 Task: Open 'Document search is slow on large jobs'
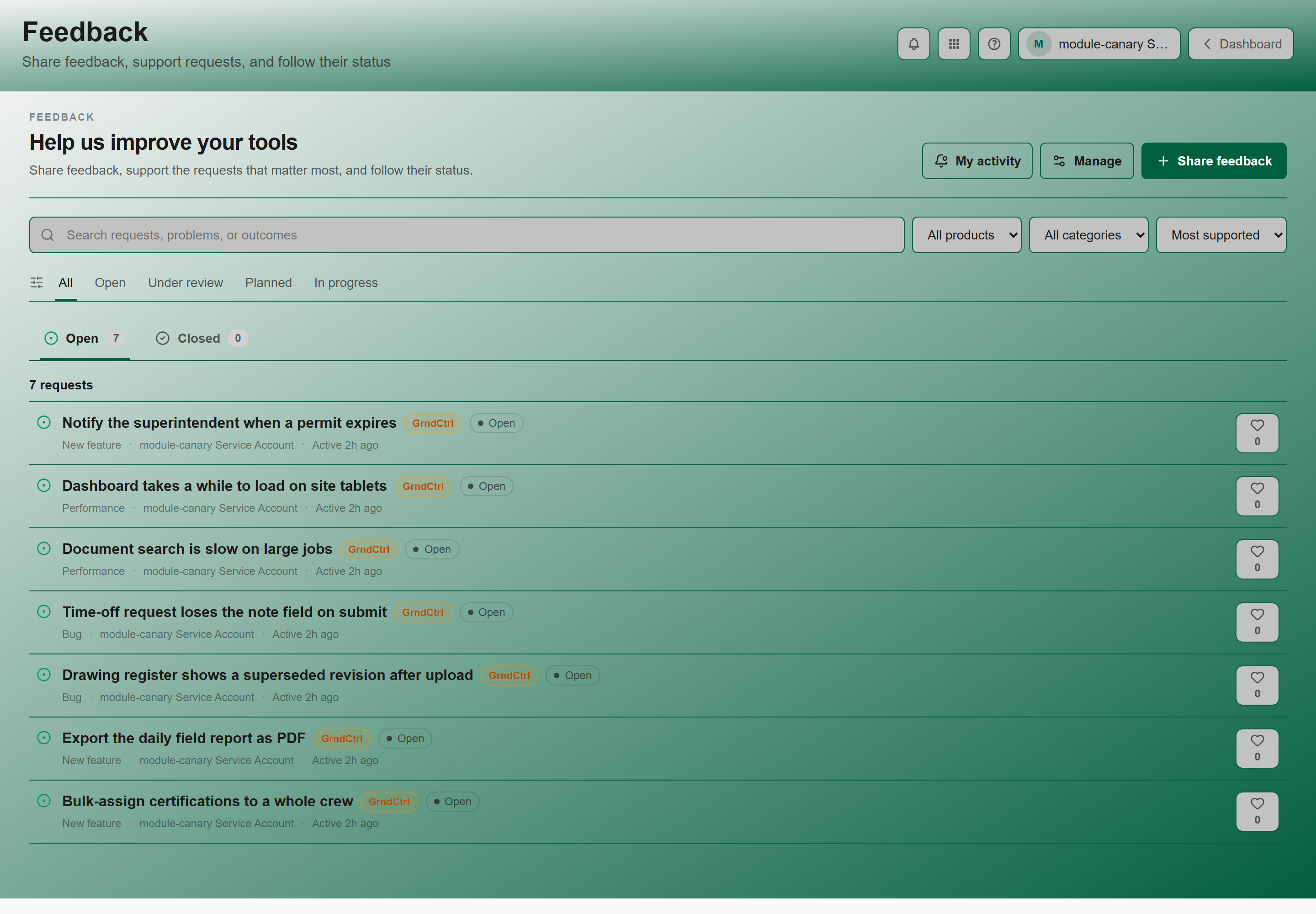click(x=197, y=549)
